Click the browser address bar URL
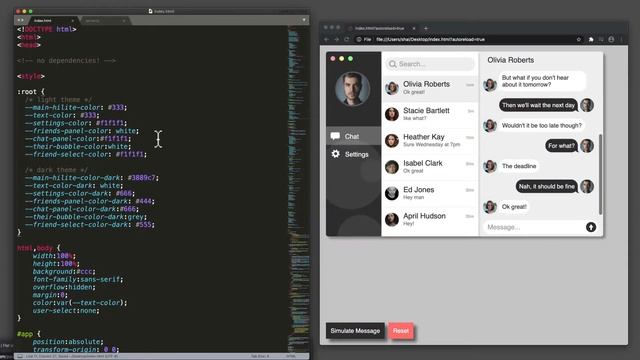640x360 pixels. (x=430, y=40)
